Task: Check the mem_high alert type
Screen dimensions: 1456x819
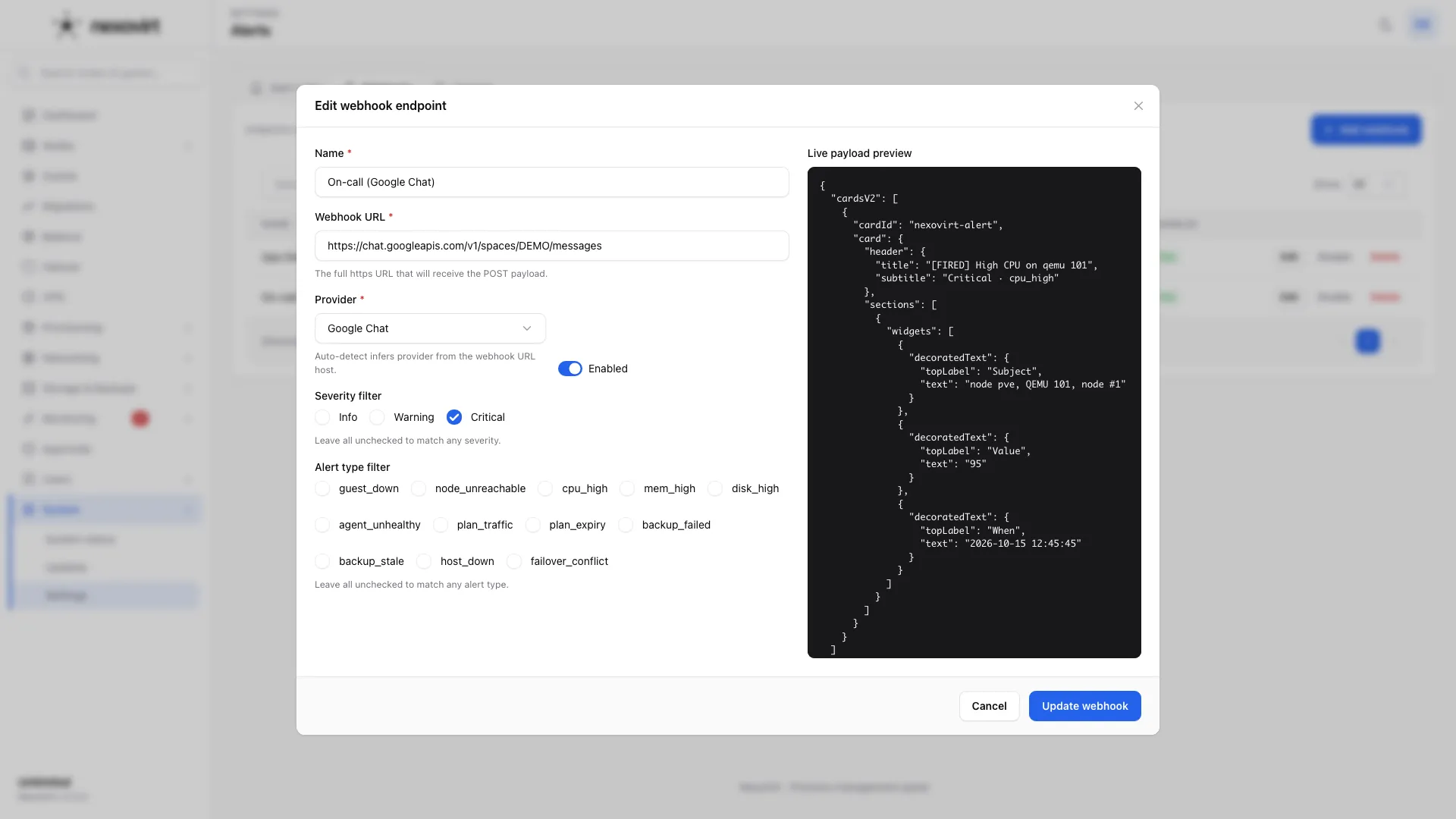Action: [x=627, y=488]
